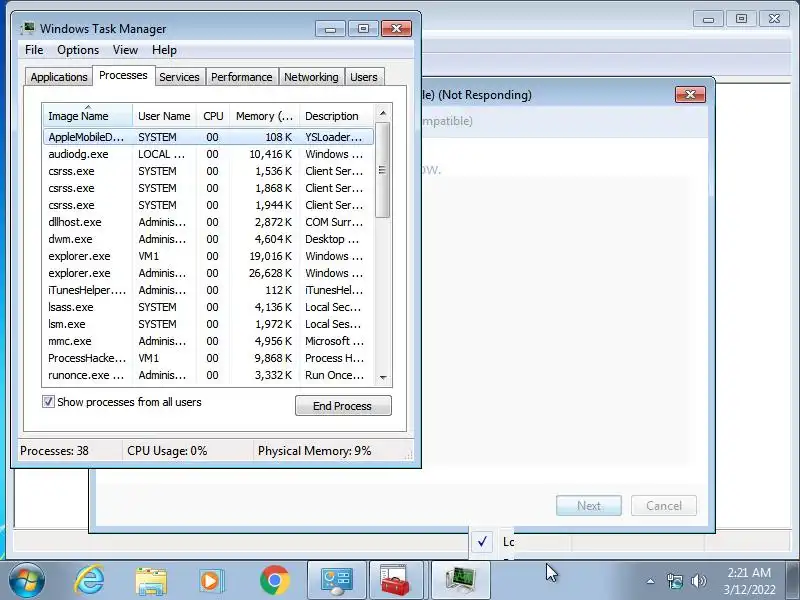This screenshot has height=600, width=800.
Task: Click the process list scrollbar thumb
Action: point(383,170)
